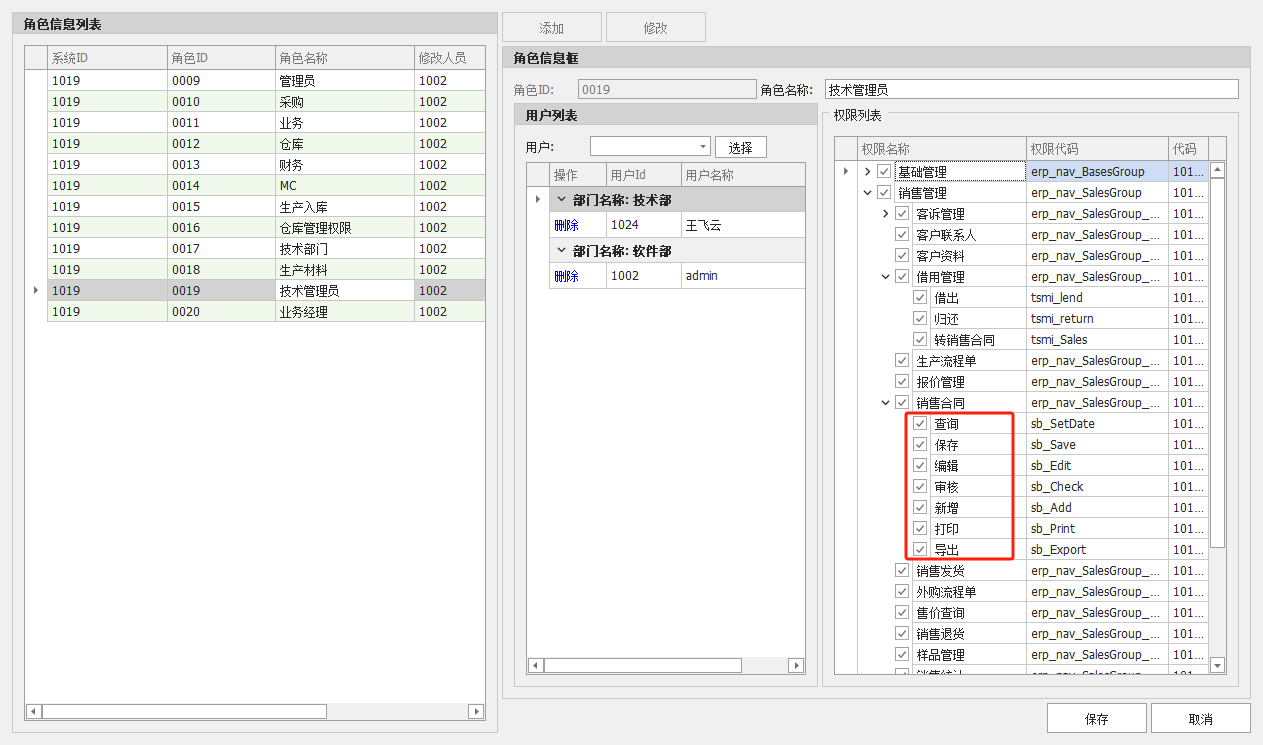This screenshot has width=1263, height=745.
Task: Uncheck the 客诉管理 permission checkbox
Action: pyautogui.click(x=902, y=214)
